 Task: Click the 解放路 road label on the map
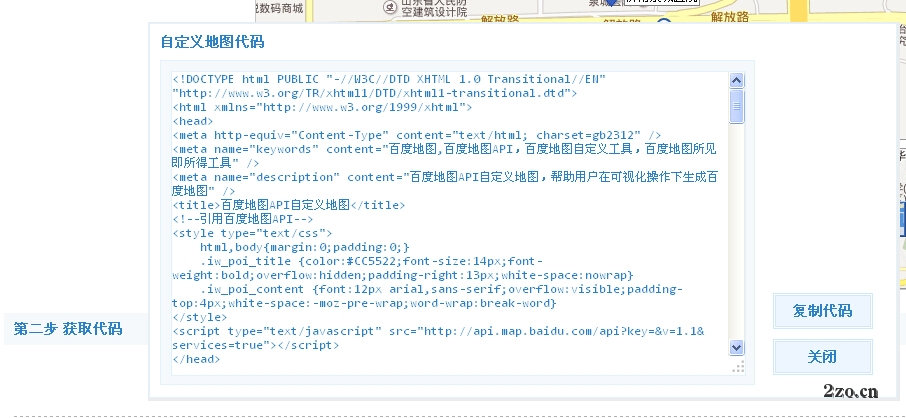[730, 16]
